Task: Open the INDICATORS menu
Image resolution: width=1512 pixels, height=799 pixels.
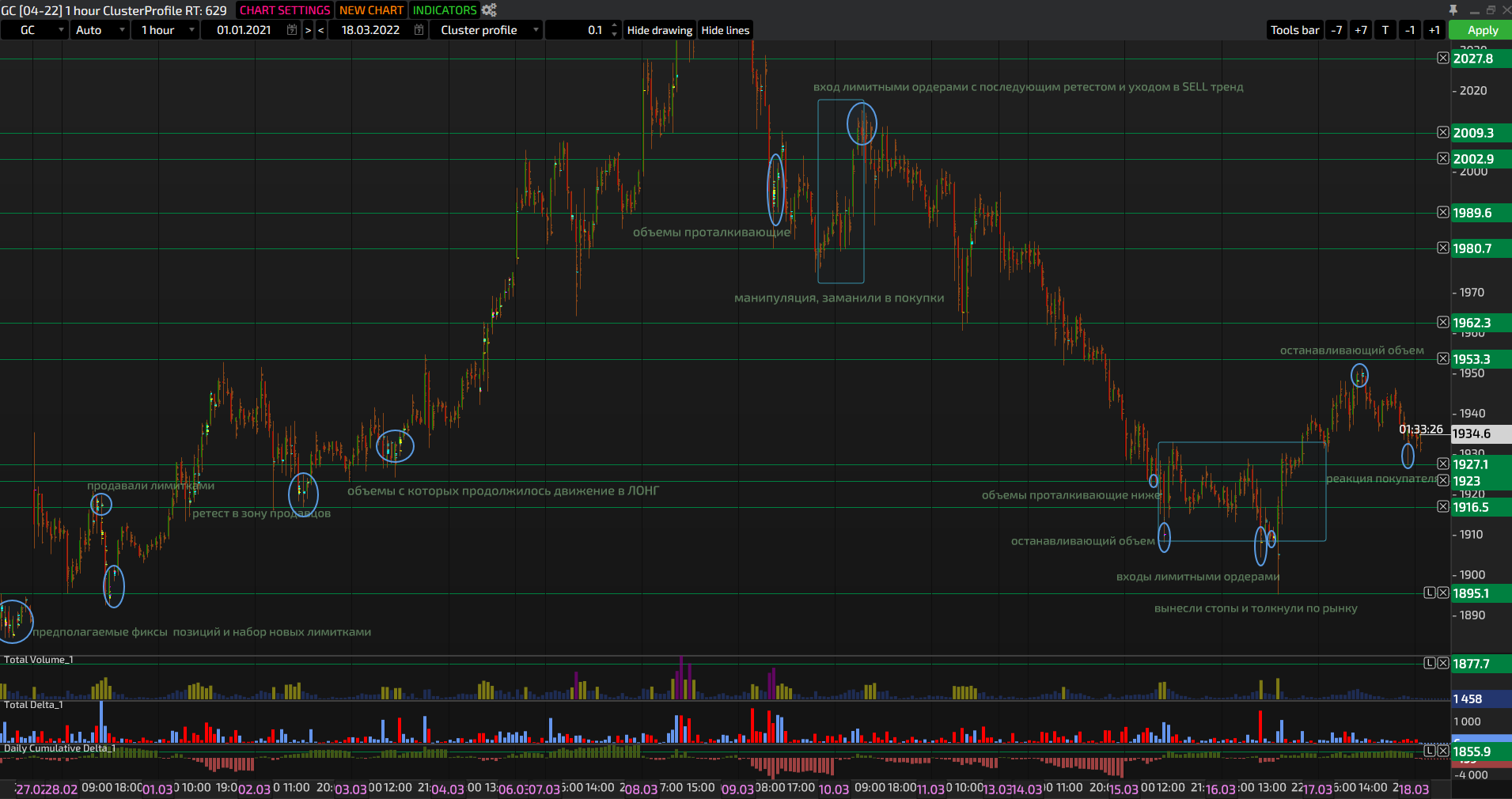Action: [x=445, y=10]
